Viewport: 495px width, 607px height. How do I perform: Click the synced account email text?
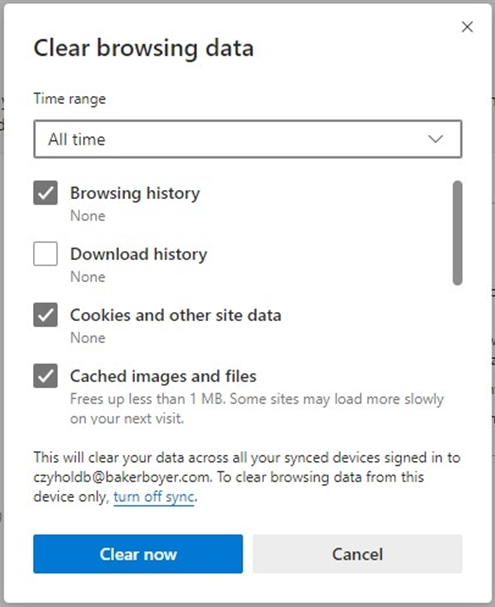pyautogui.click(x=122, y=477)
